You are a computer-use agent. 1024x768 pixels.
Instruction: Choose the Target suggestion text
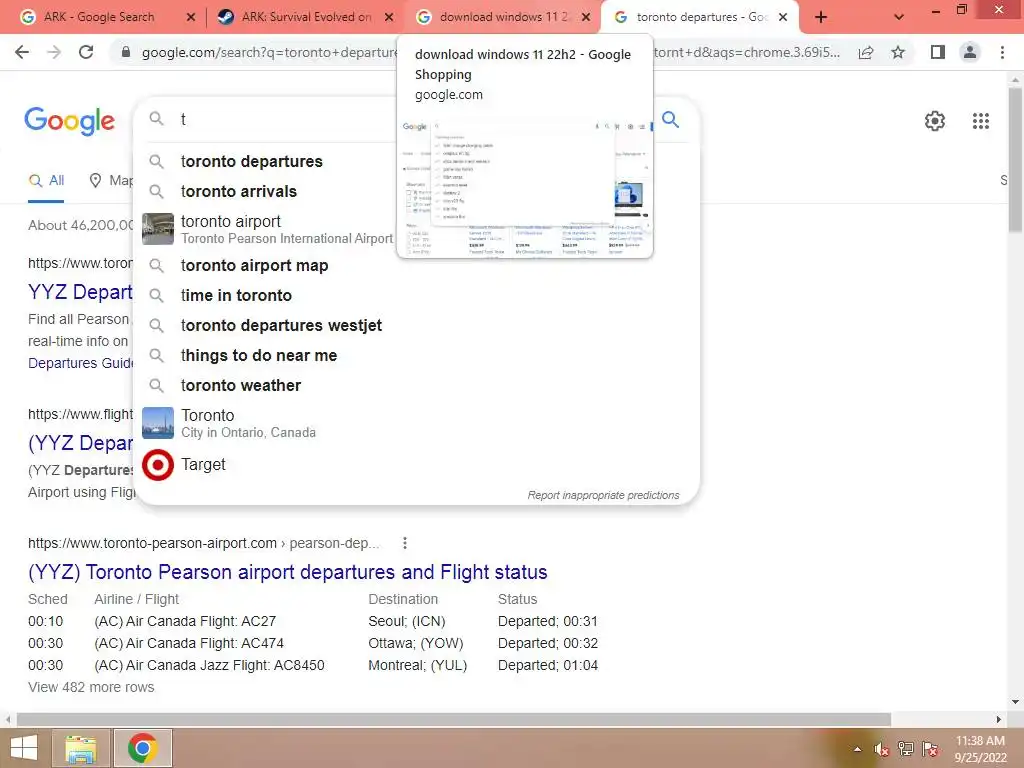coord(203,465)
